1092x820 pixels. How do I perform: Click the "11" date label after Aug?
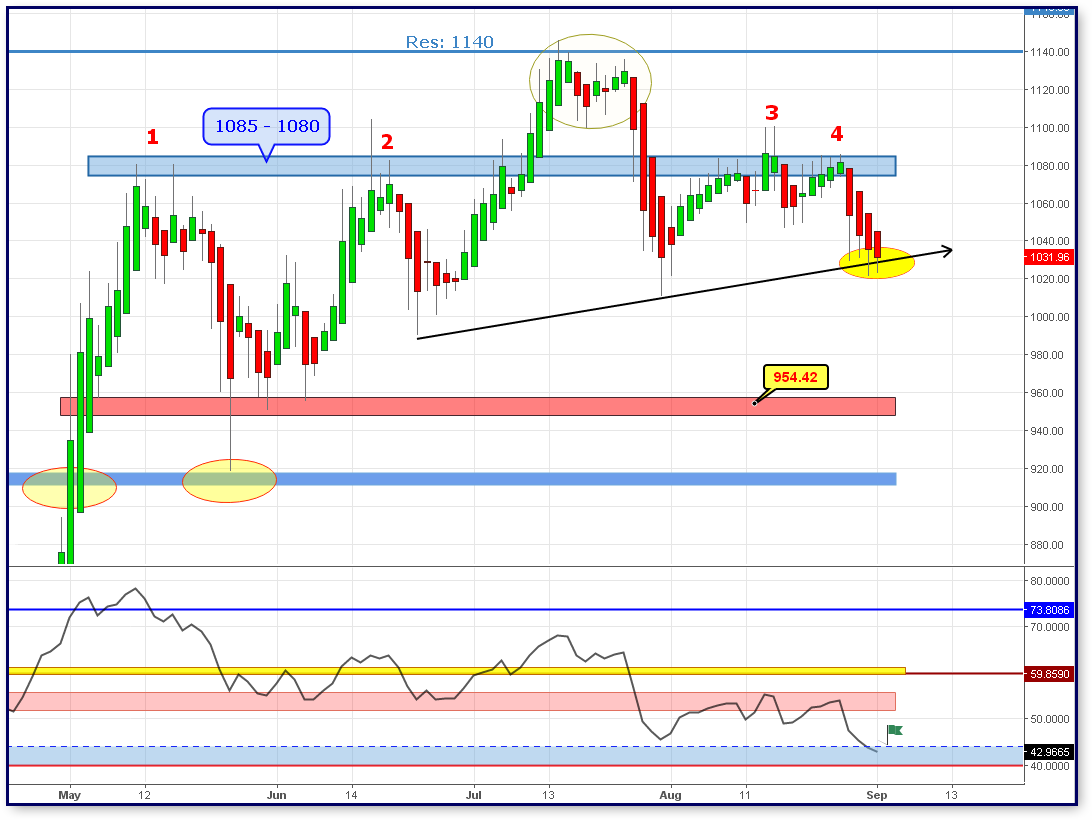coord(745,795)
